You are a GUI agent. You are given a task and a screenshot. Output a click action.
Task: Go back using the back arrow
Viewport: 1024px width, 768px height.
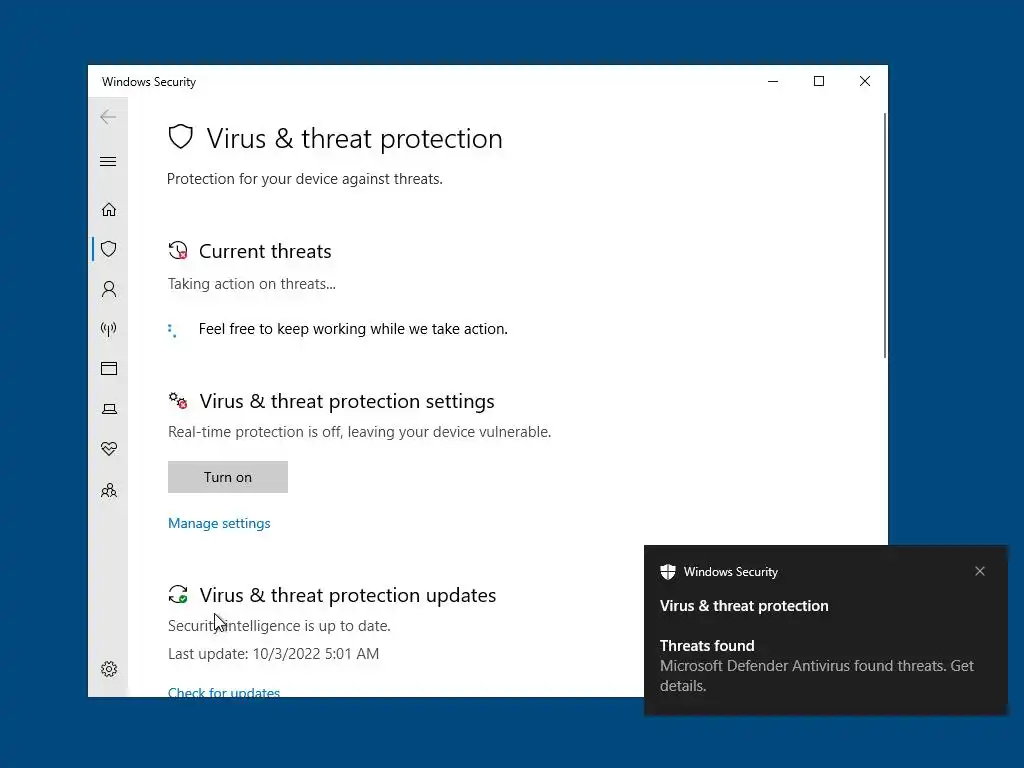point(108,117)
